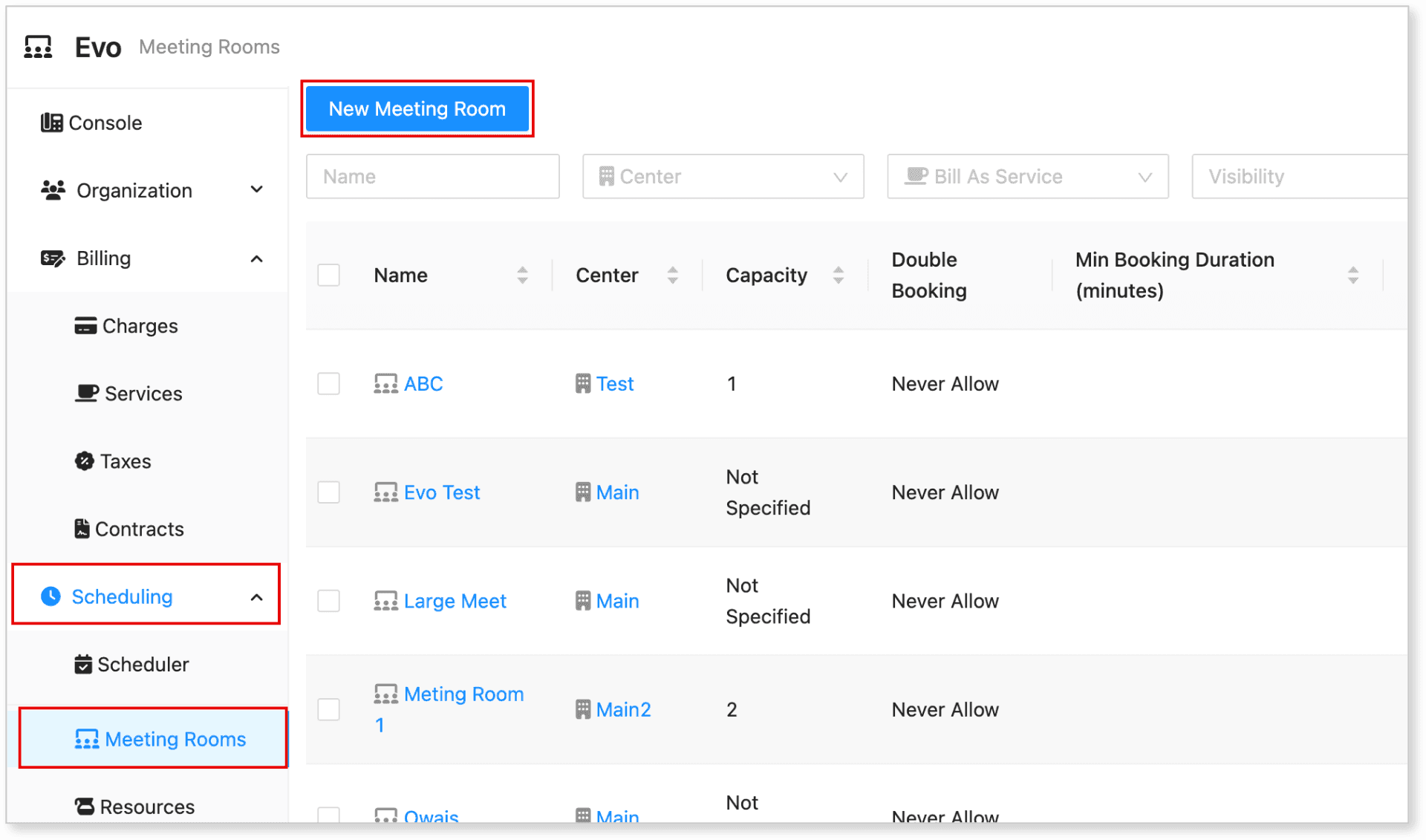Click cup icon in Bill As Service filter
Viewport: 1426px width, 840px height.
[917, 176]
